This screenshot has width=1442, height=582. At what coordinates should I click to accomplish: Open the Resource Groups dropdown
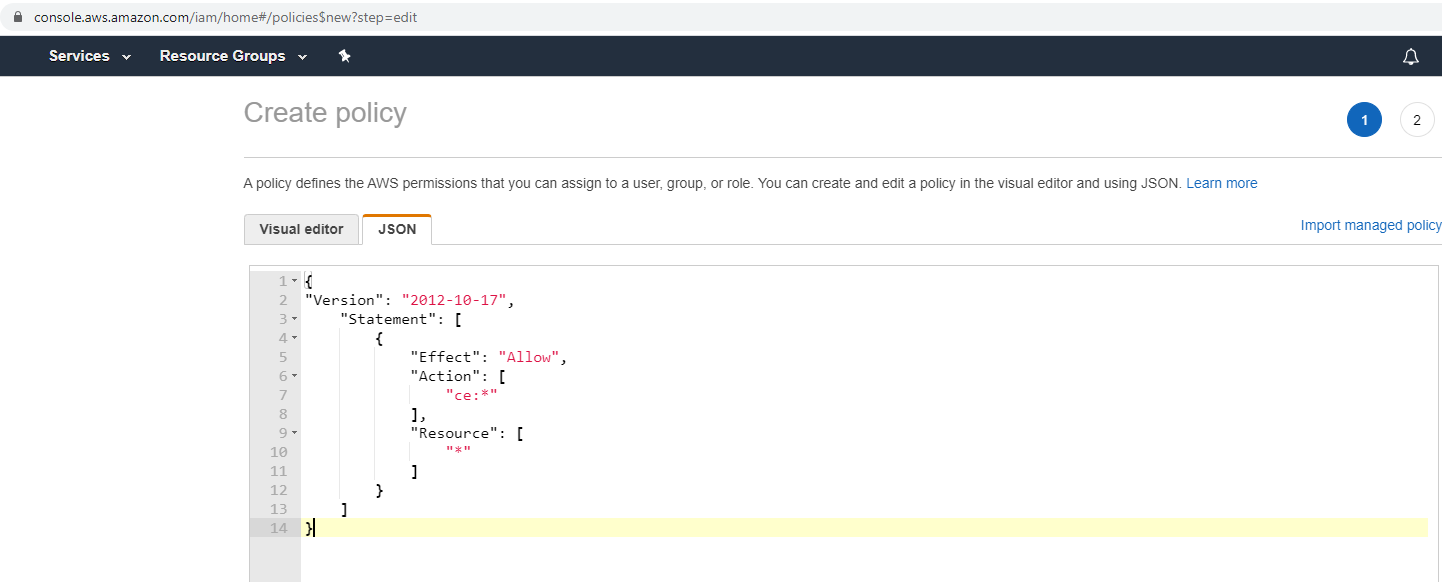pos(233,56)
